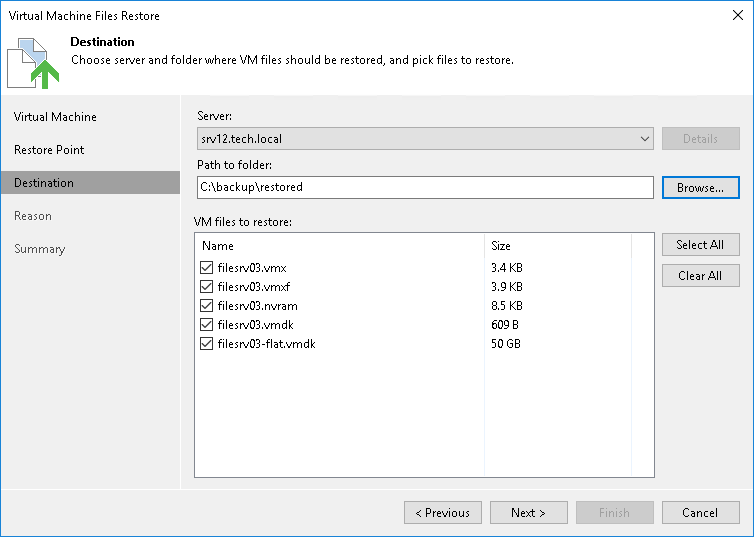The image size is (754, 537).
Task: Click the Path to folder field
Action: (x=425, y=187)
